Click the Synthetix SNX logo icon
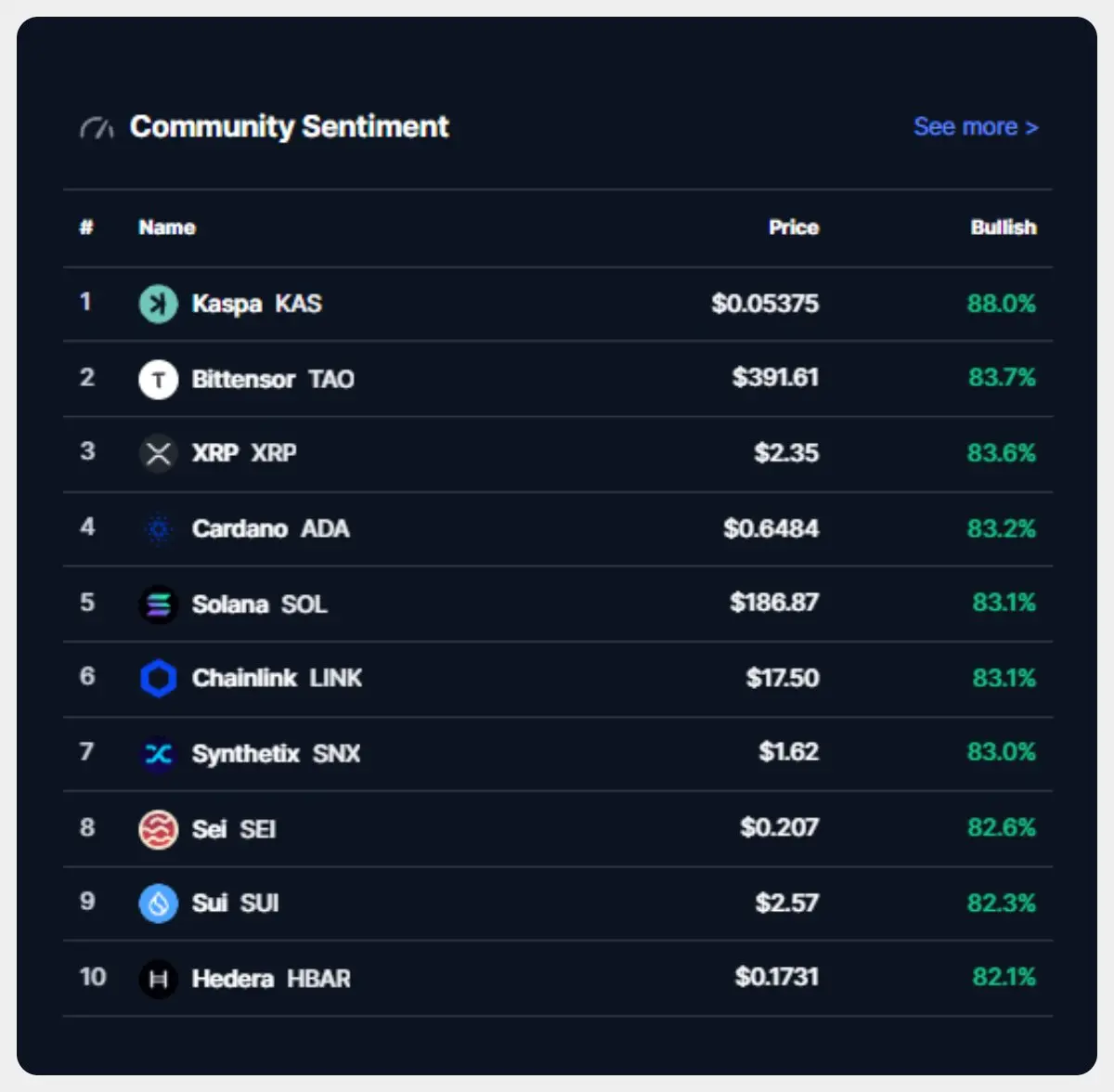 [158, 754]
